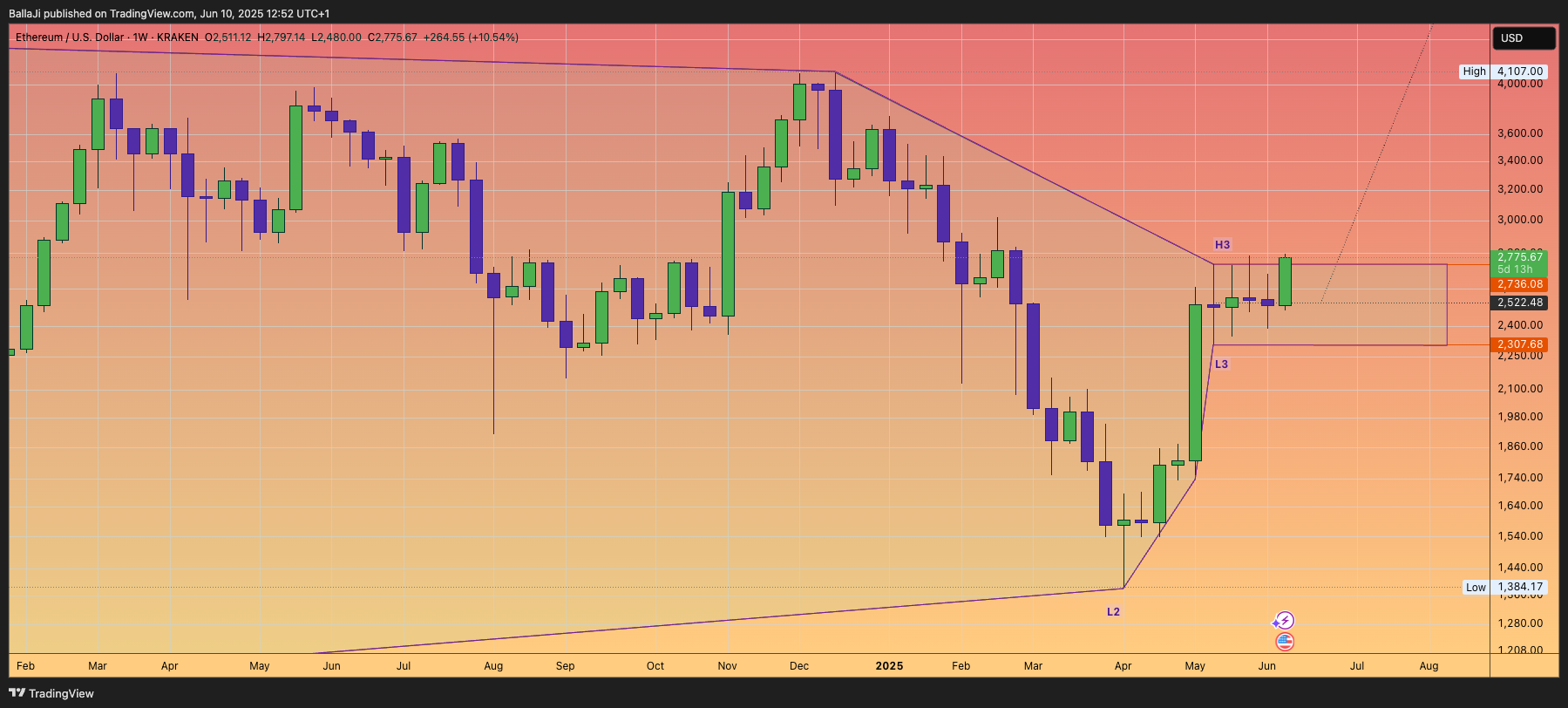Click the purple lightning event icon
Screen dimensions: 1568x708
tap(1284, 621)
